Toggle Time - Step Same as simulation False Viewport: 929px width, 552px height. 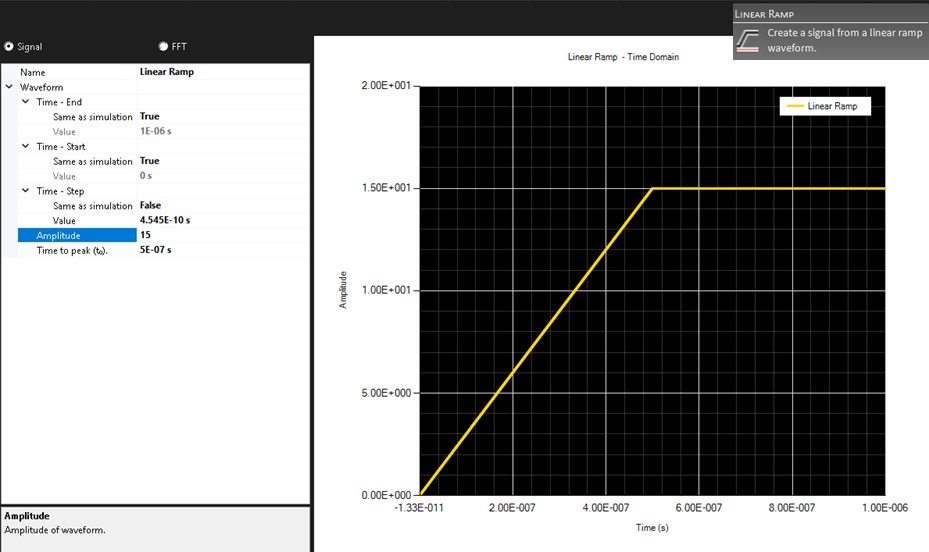[x=222, y=205]
